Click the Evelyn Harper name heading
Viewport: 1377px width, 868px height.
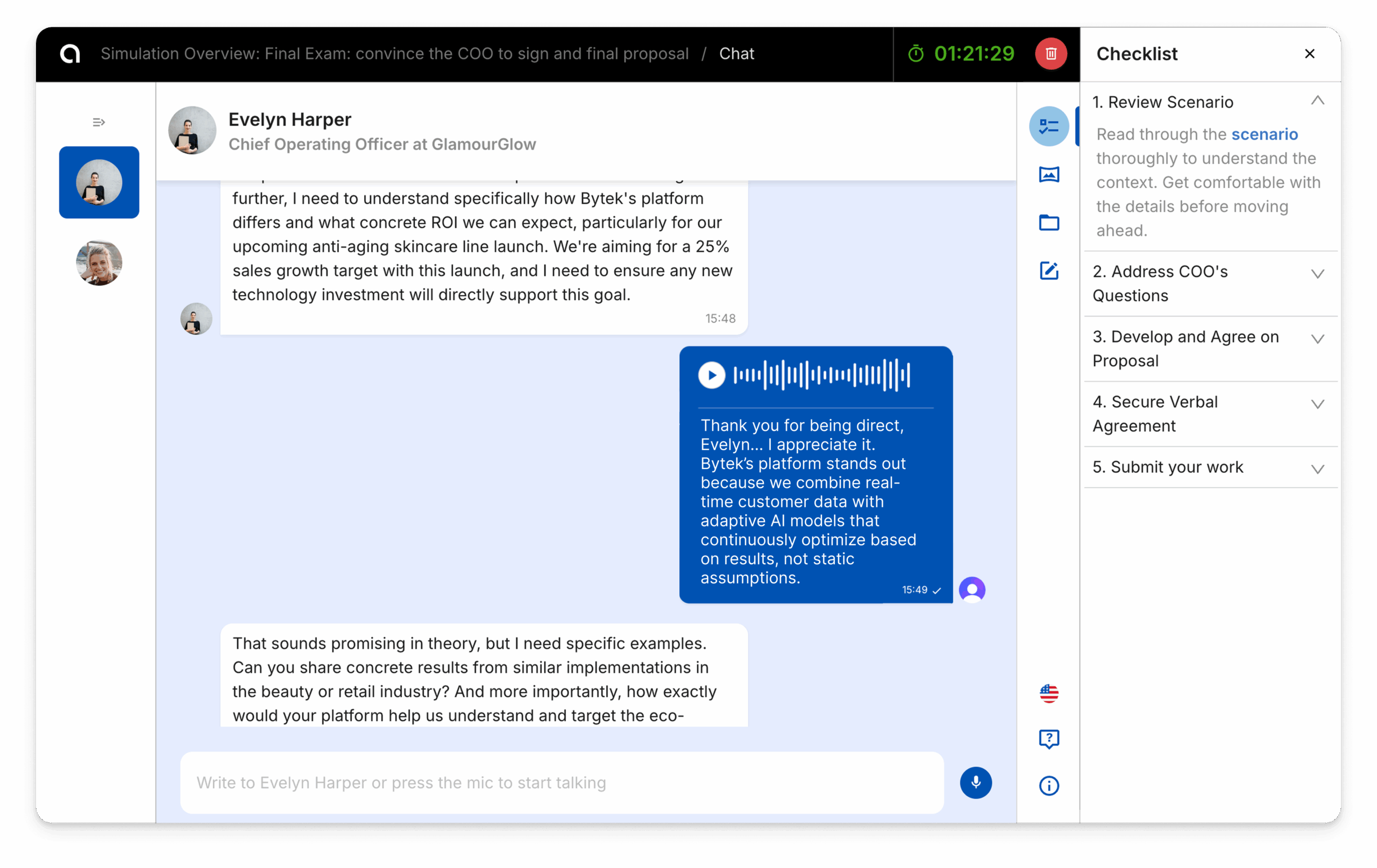tap(290, 119)
